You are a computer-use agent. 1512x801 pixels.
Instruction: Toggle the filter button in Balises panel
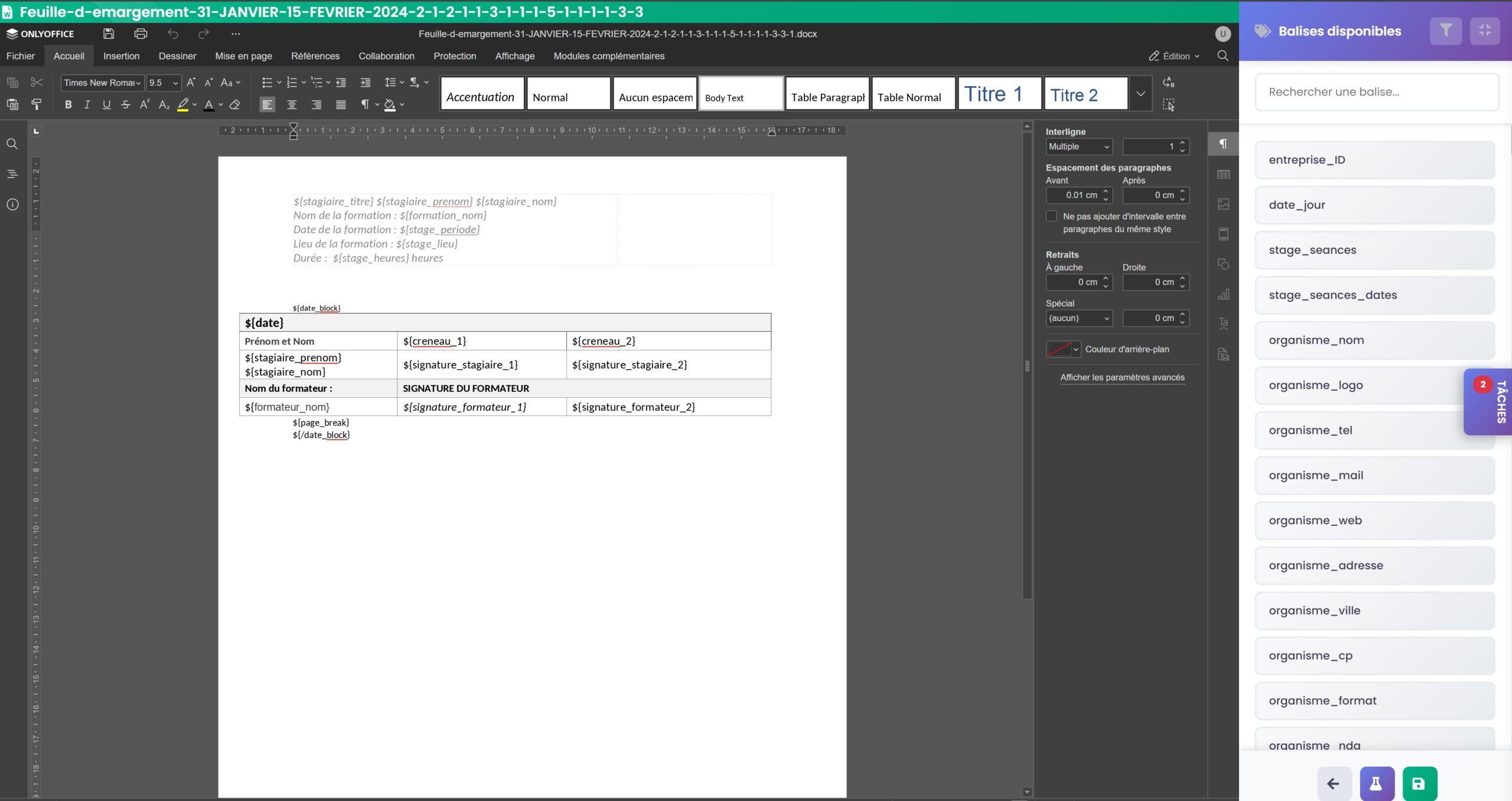pyautogui.click(x=1445, y=31)
